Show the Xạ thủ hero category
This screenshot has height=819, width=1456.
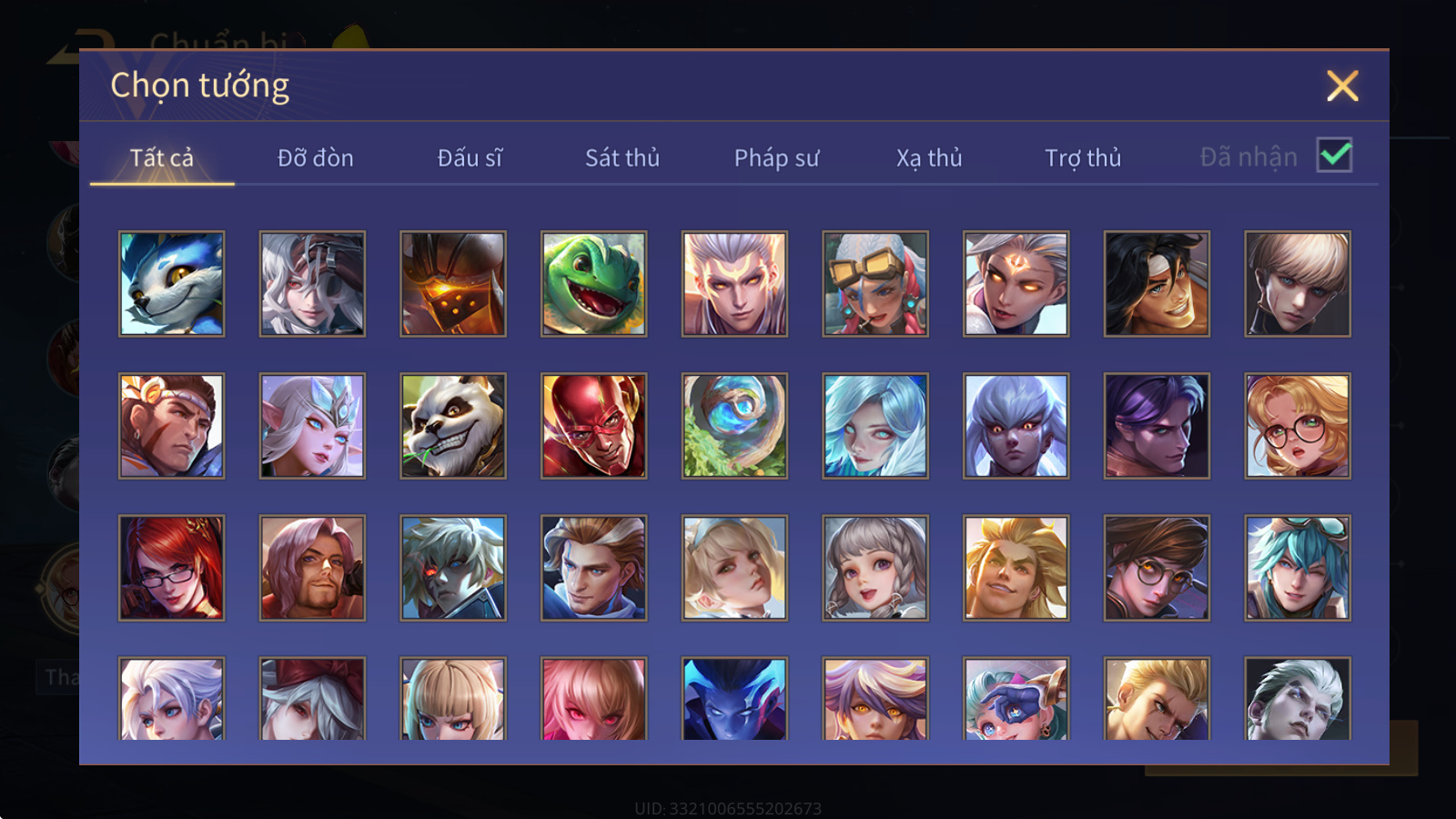click(929, 158)
